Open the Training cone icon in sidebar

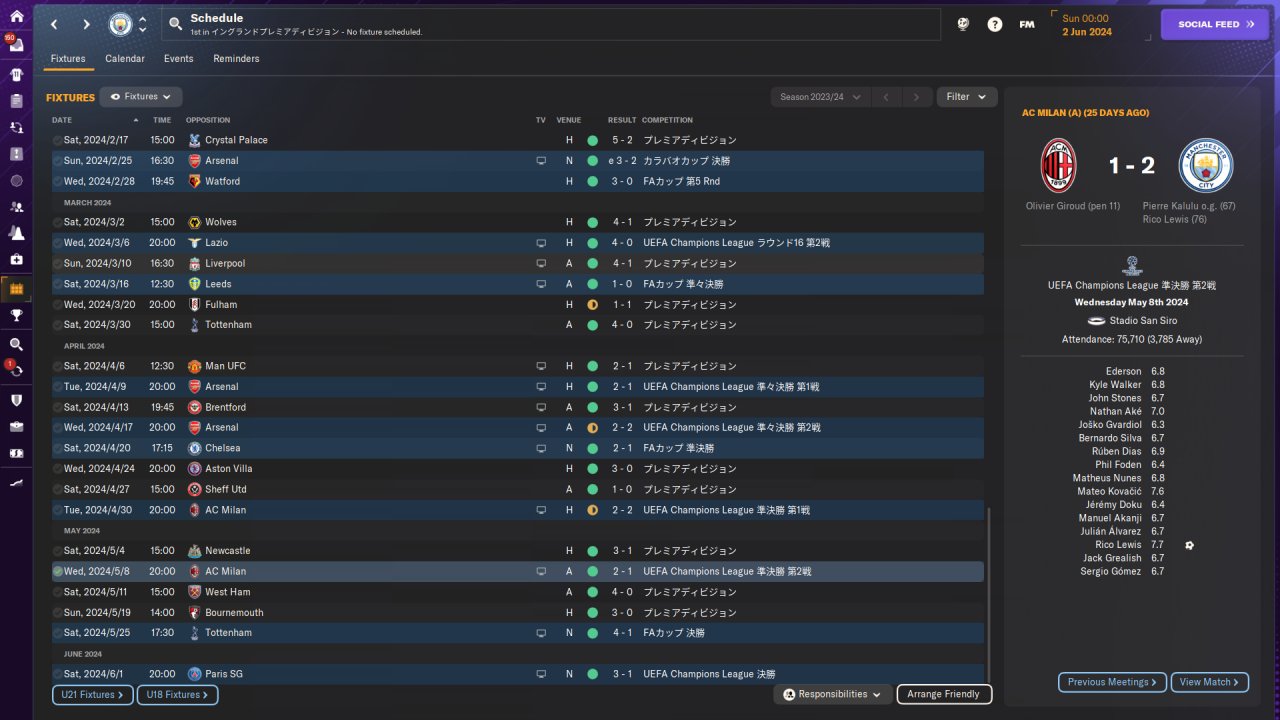click(x=16, y=233)
